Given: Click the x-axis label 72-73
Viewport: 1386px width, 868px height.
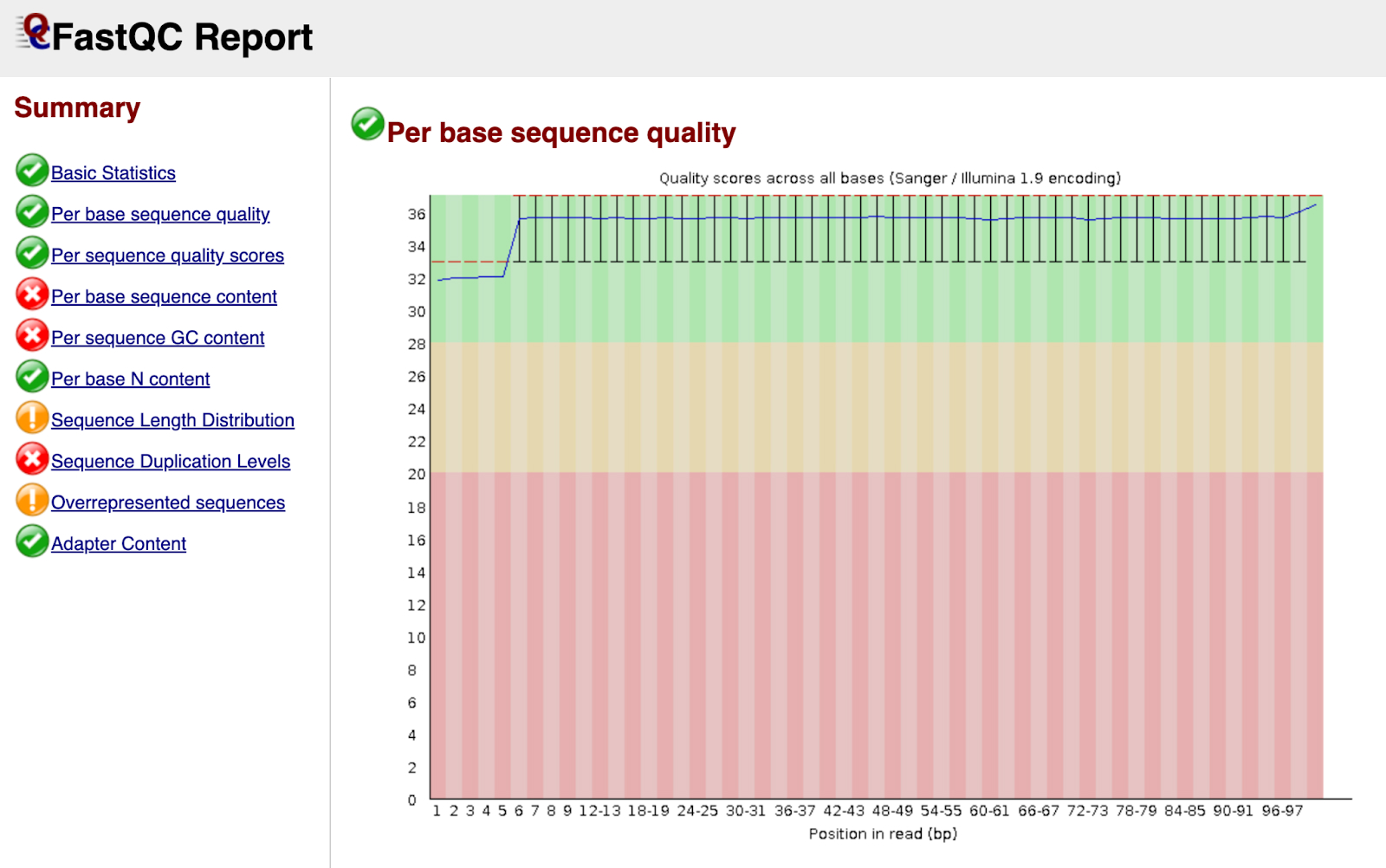Looking at the screenshot, I should point(1087,811).
